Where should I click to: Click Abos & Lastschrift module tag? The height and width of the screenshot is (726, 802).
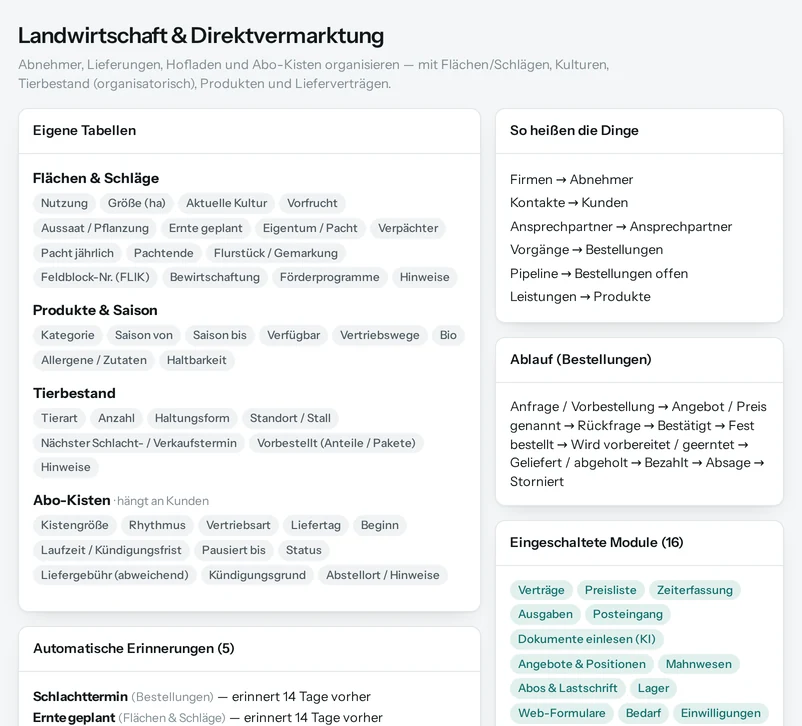point(568,689)
